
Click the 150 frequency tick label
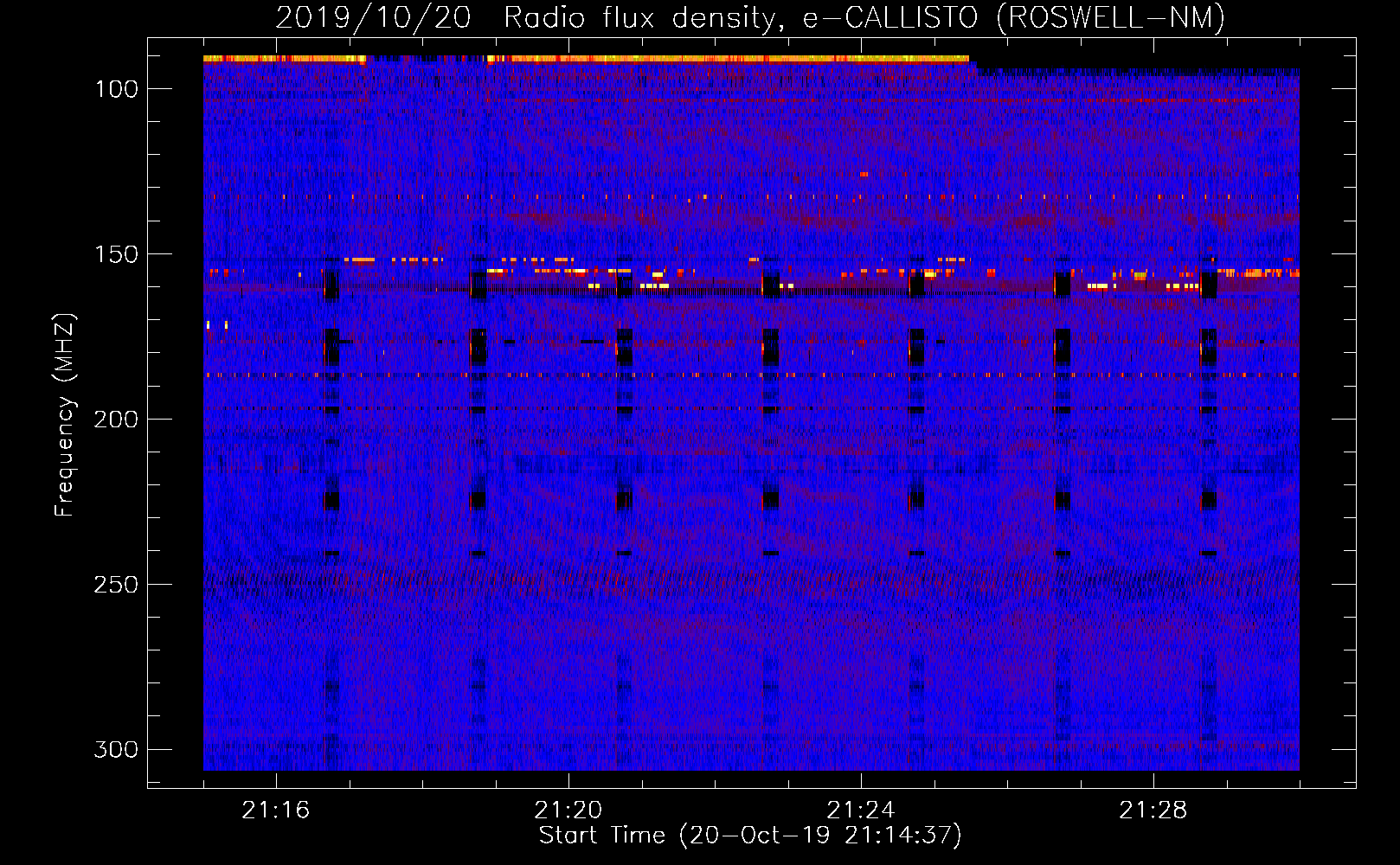point(116,254)
